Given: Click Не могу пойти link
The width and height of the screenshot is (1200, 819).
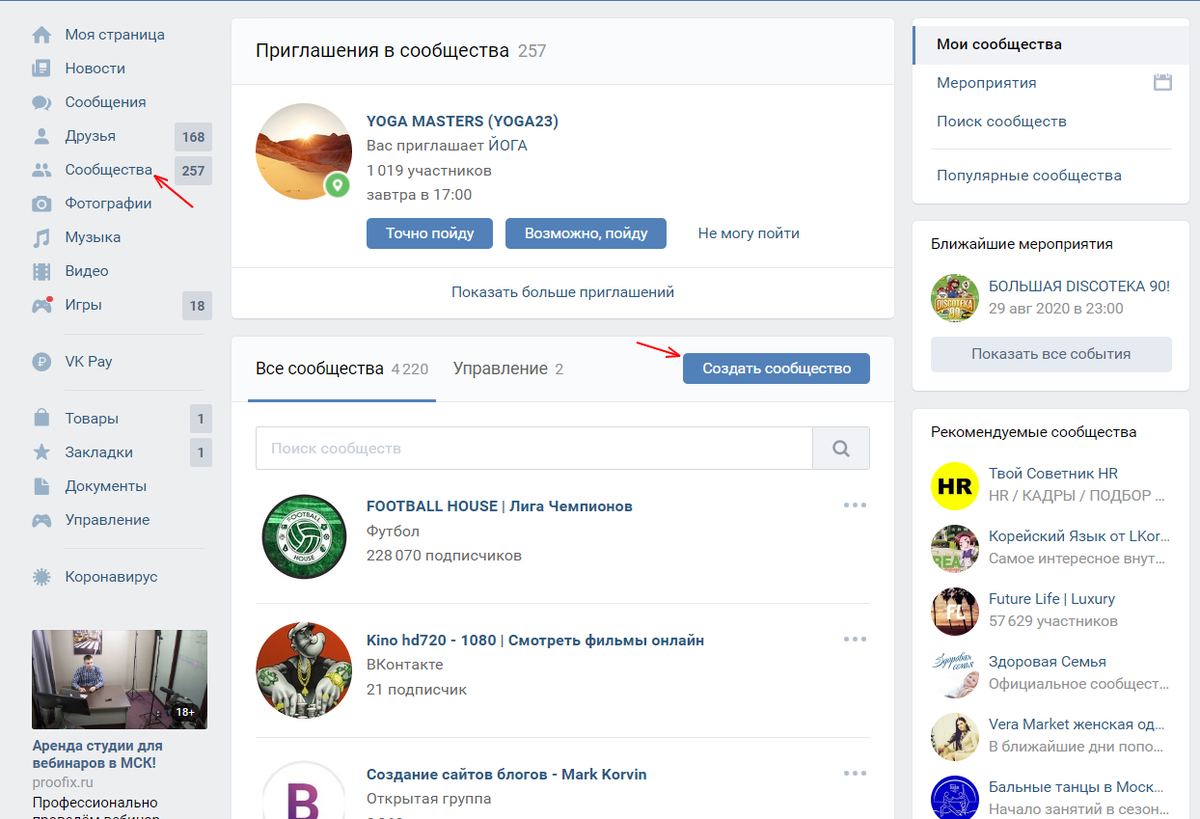Looking at the screenshot, I should [749, 233].
